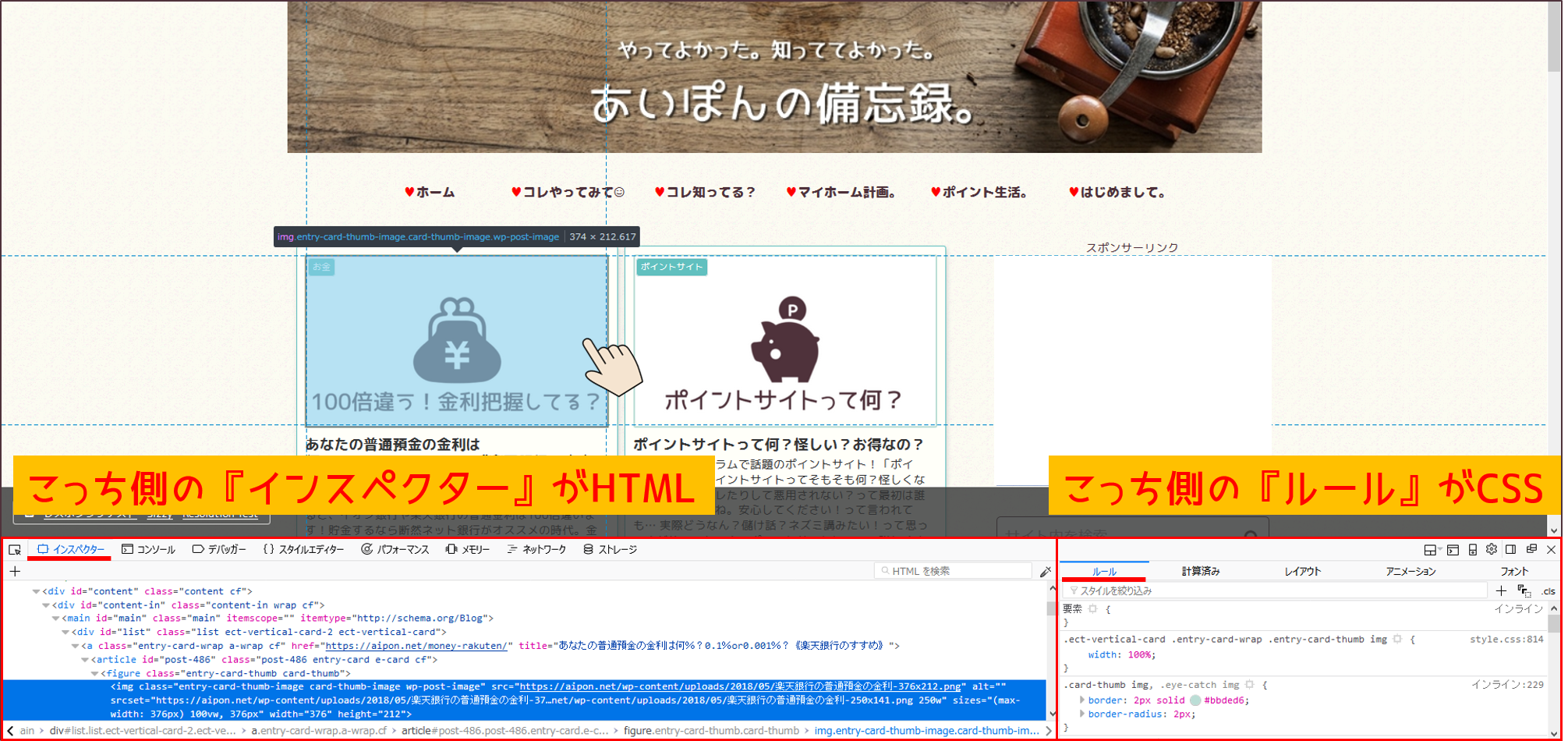1568x741 pixels.
Task: Activate the element picker icon
Action: pyautogui.click(x=15, y=550)
